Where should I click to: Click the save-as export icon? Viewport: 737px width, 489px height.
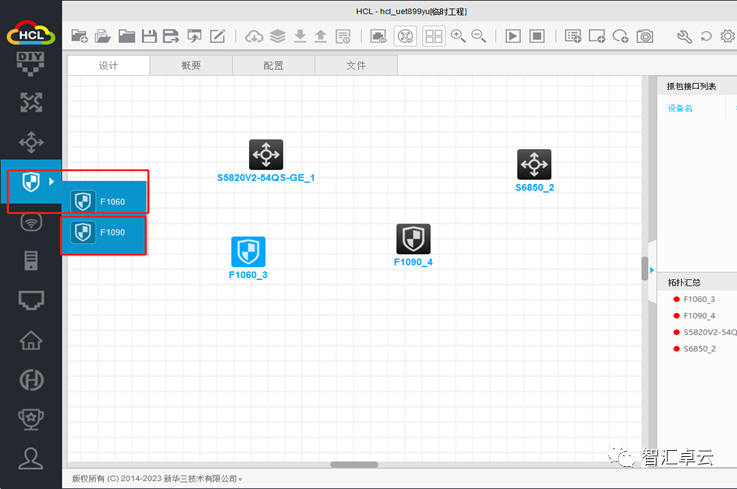171,36
